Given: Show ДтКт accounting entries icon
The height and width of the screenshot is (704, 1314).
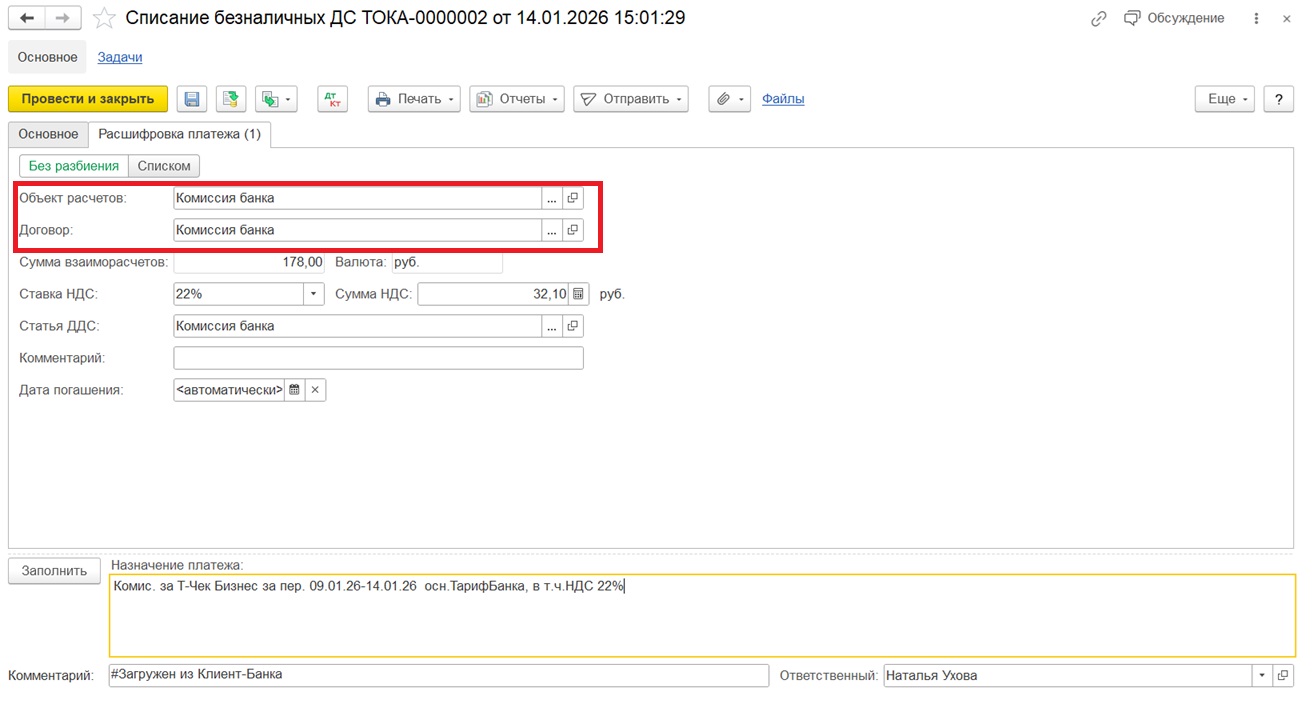Looking at the screenshot, I should [332, 99].
